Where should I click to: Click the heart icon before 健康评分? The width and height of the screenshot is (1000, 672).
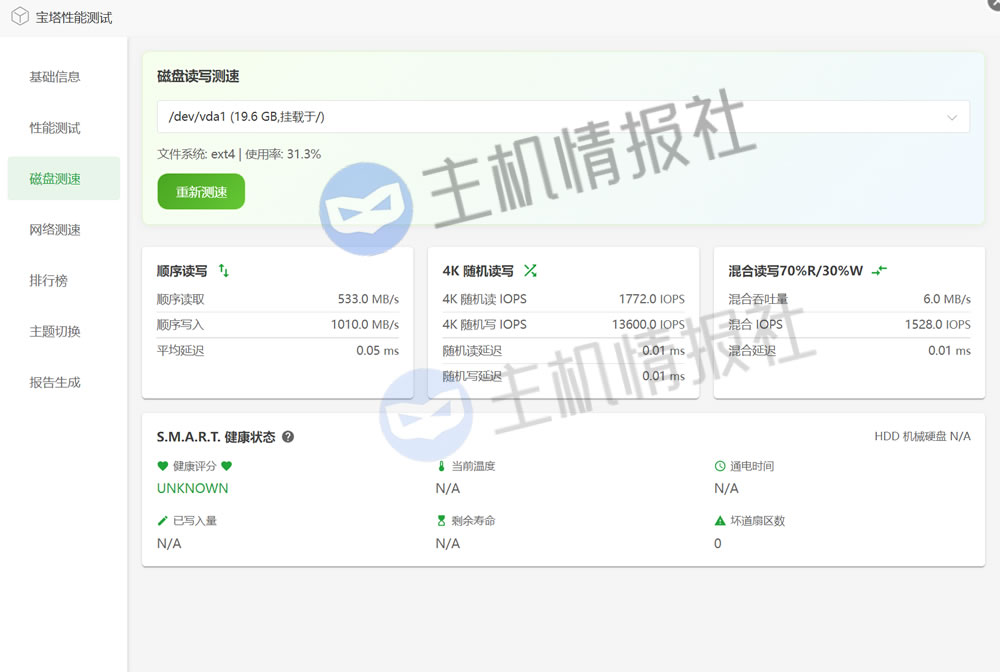163,466
